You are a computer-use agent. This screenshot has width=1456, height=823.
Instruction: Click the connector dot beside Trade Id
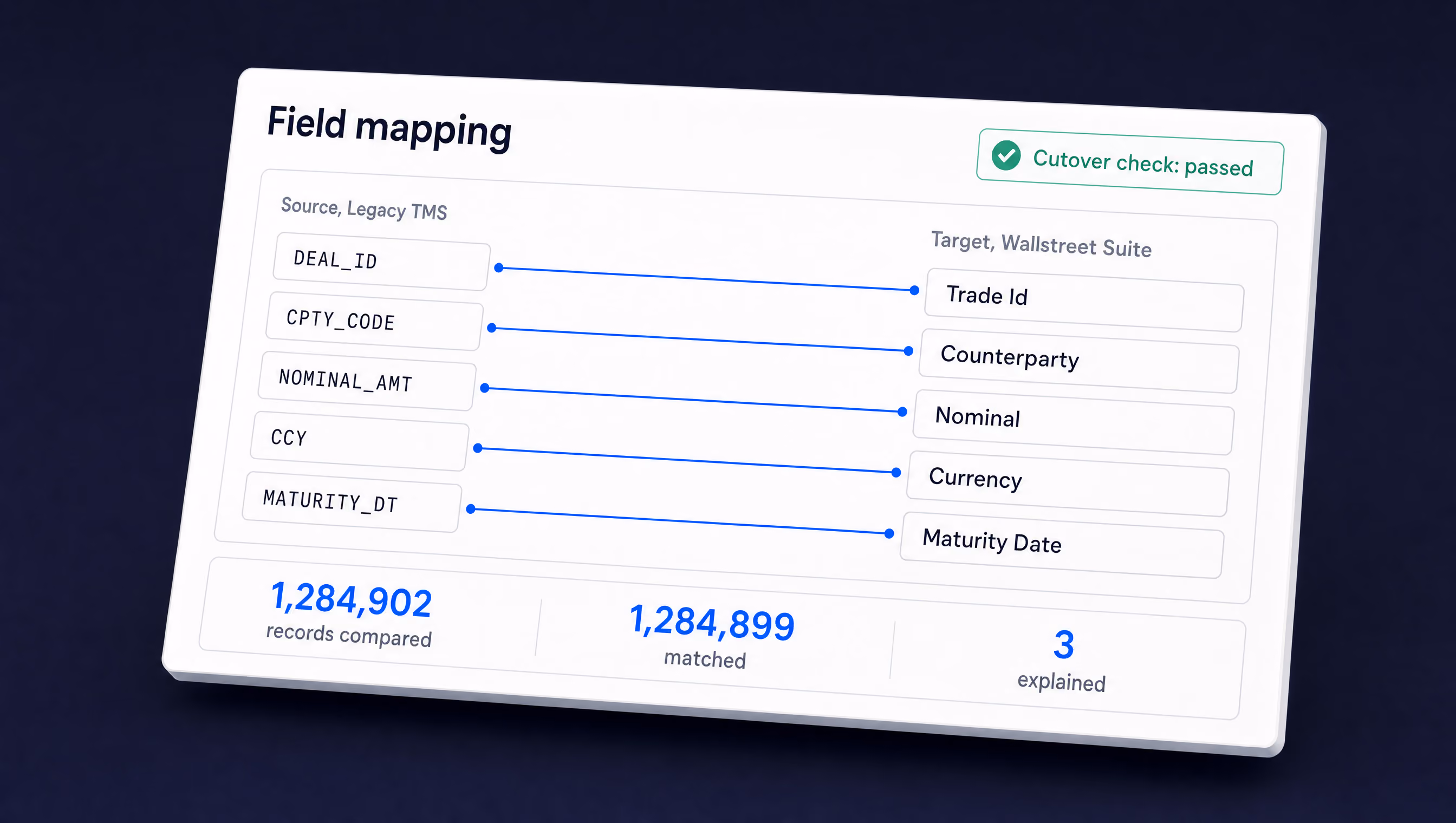[x=914, y=290]
